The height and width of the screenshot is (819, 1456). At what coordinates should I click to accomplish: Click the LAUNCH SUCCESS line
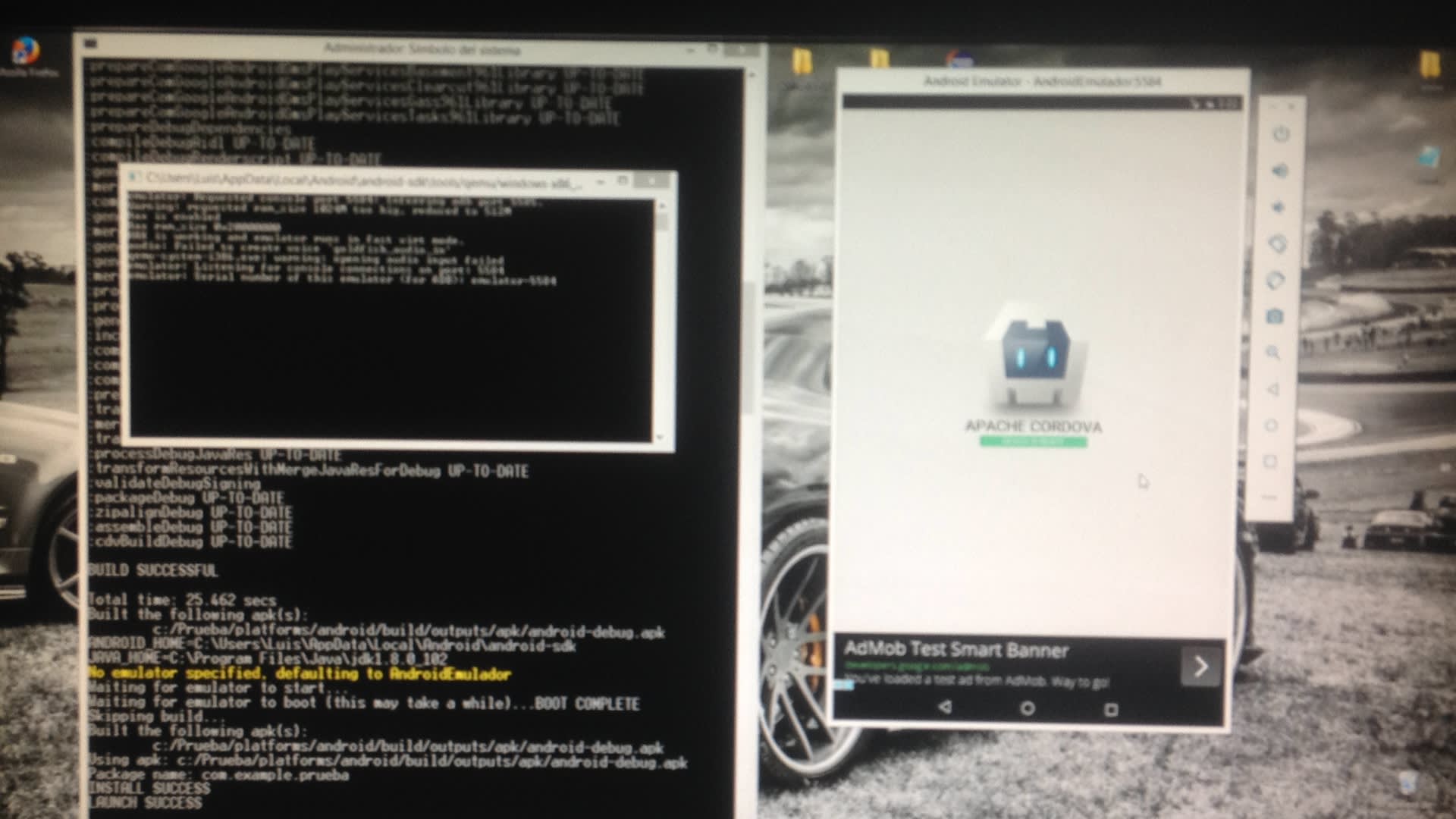146,802
